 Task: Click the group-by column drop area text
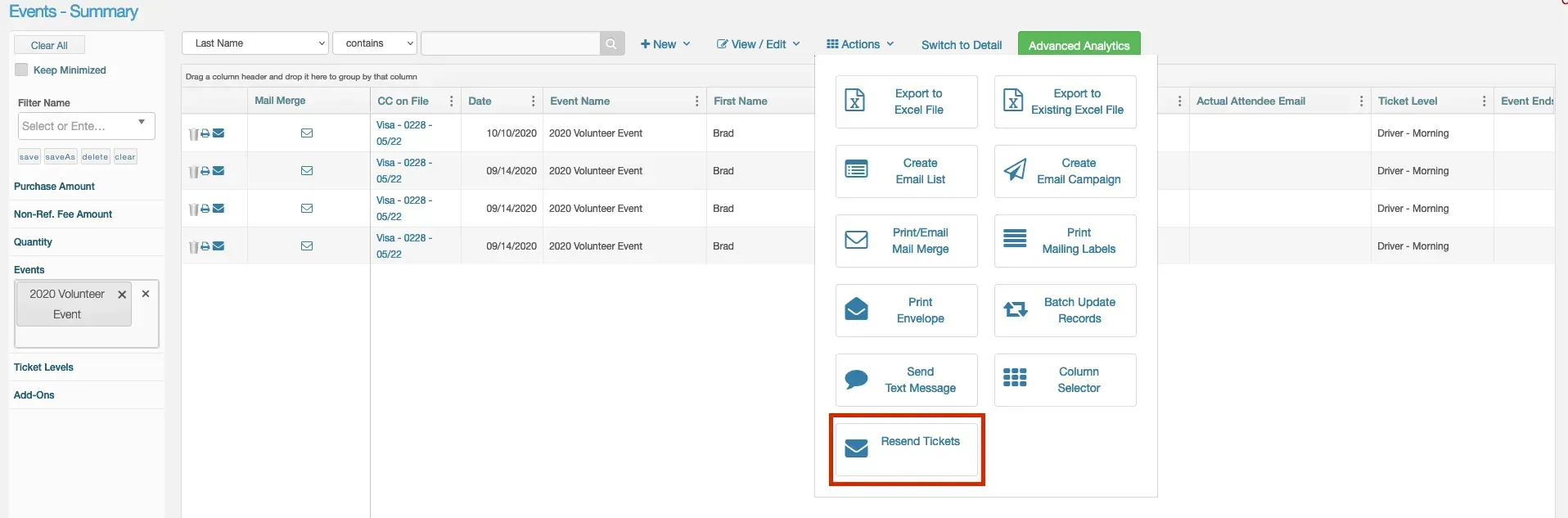click(301, 77)
